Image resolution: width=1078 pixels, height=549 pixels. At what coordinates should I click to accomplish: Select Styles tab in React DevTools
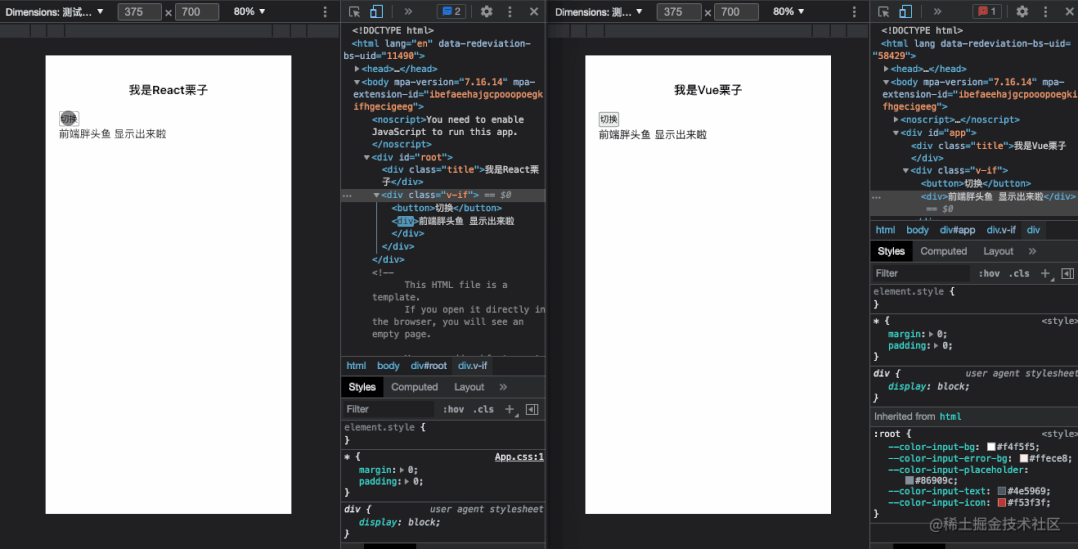(x=362, y=387)
